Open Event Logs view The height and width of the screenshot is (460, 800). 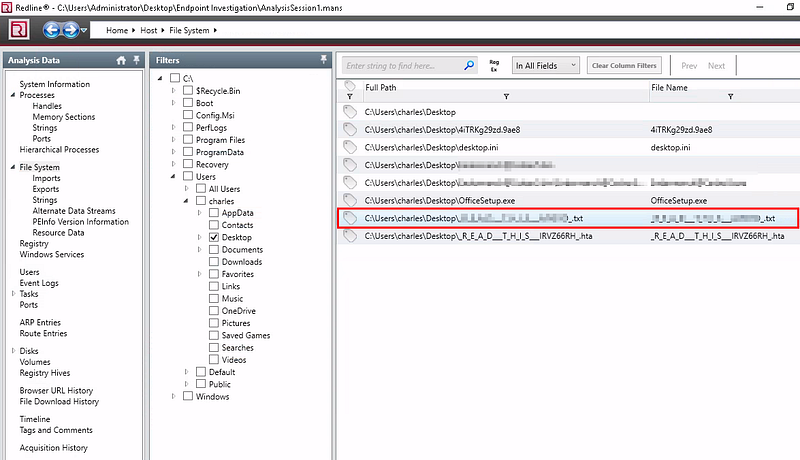pyautogui.click(x=39, y=283)
